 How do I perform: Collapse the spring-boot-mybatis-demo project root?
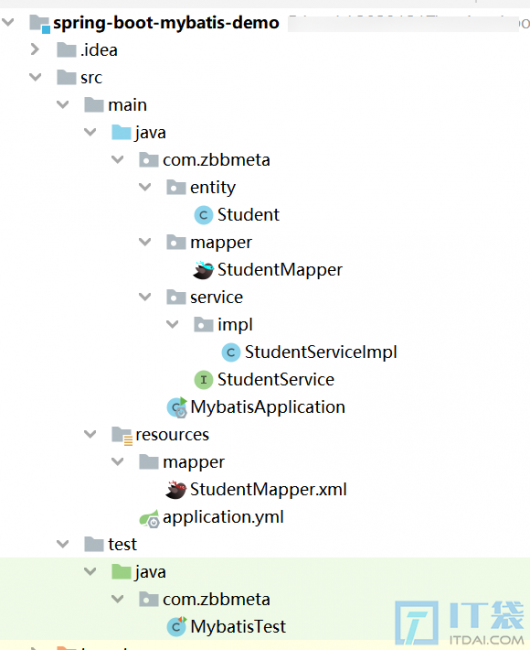tap(8, 22)
